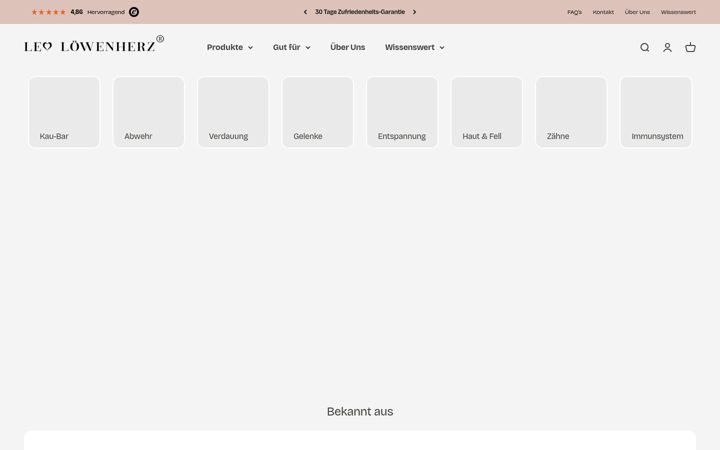Image resolution: width=720 pixels, height=450 pixels.
Task: Open Über Uns in main navigation
Action: [348, 47]
